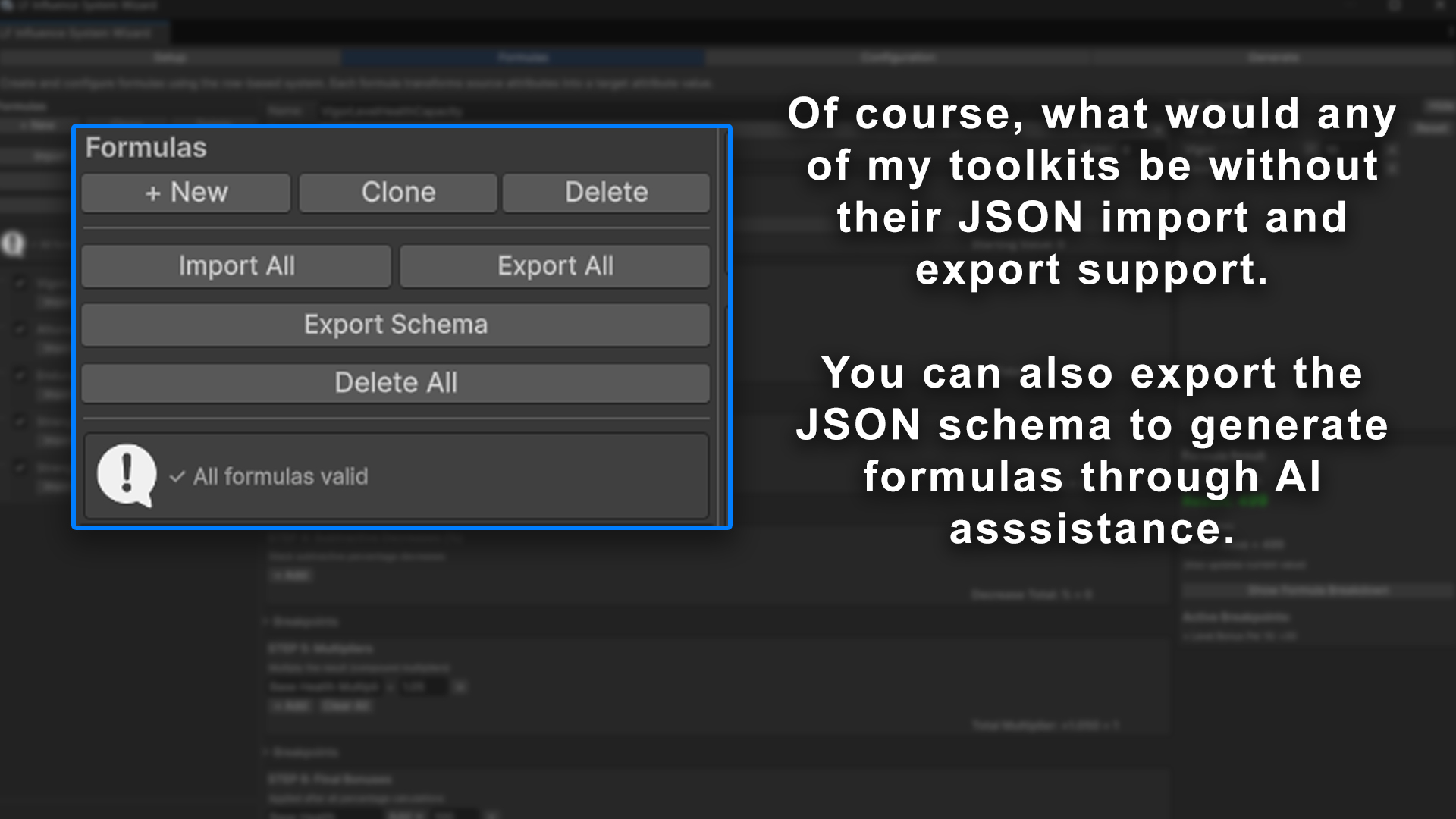The image size is (1456, 819).
Task: Delete All formulas
Action: pos(395,383)
